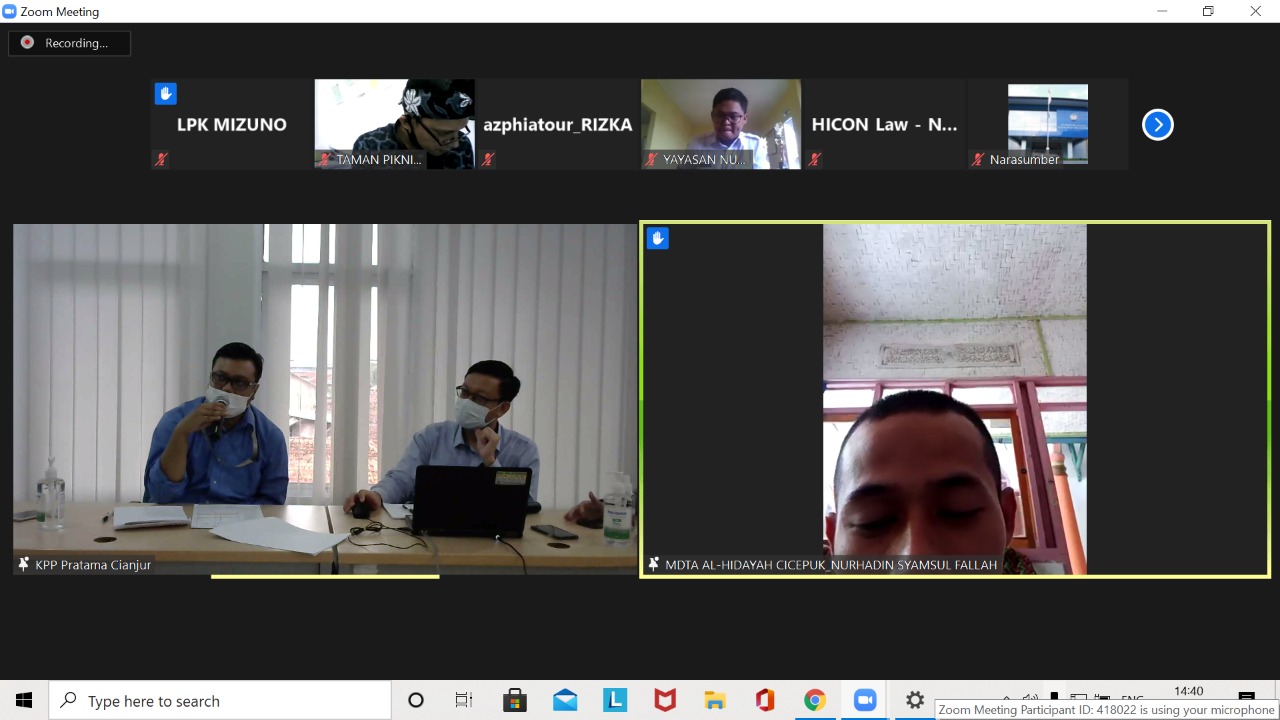Show next participants with the right arrow

click(x=1157, y=125)
